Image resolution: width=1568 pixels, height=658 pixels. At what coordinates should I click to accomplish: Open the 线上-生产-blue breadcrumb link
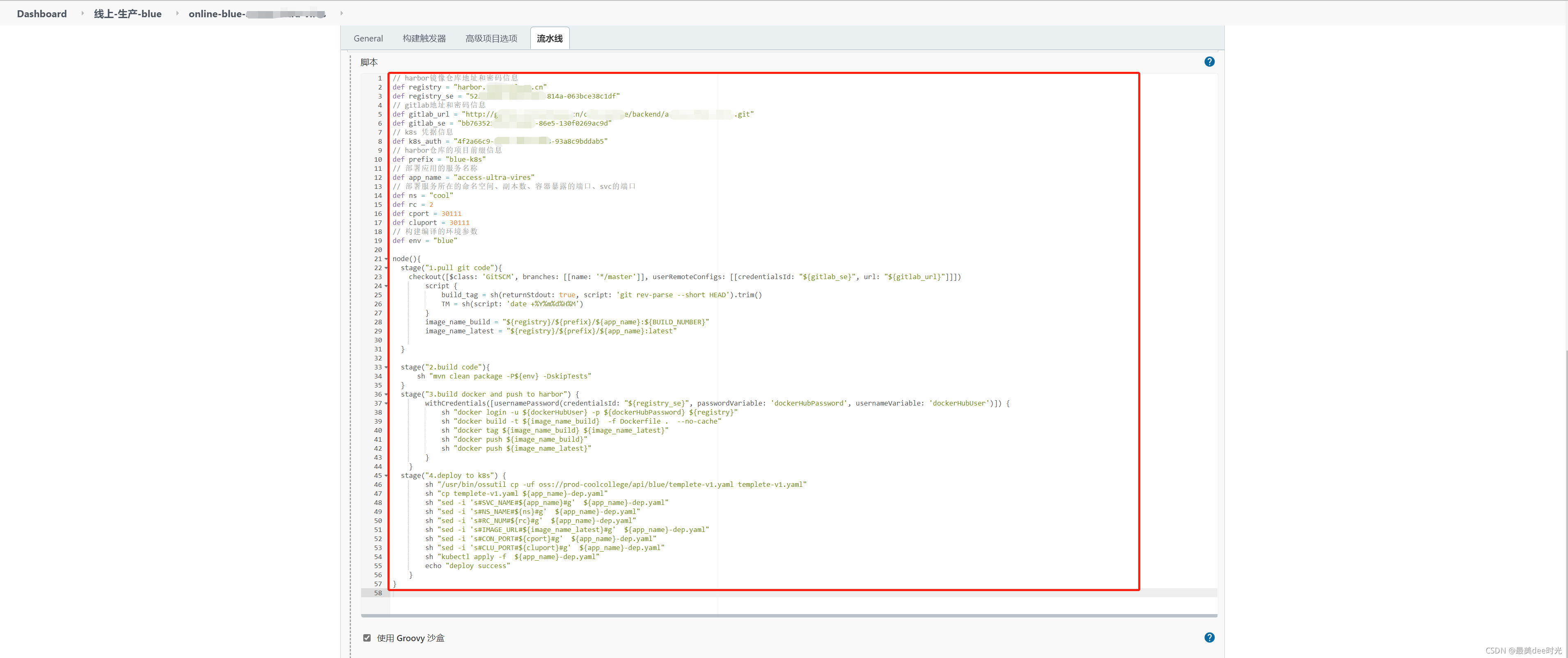(x=128, y=14)
